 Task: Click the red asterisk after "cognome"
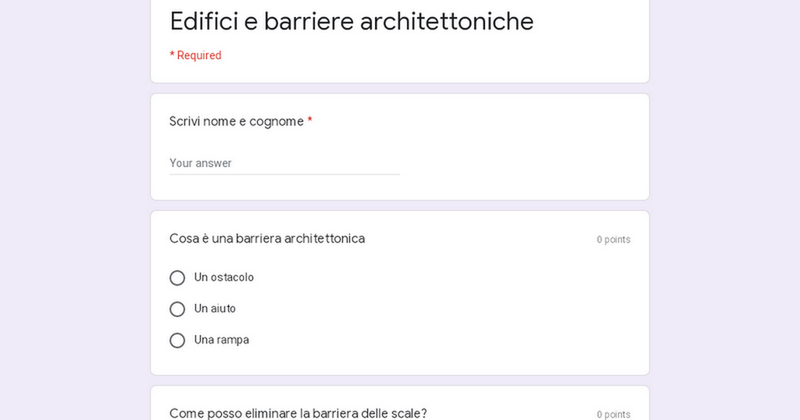pos(310,121)
